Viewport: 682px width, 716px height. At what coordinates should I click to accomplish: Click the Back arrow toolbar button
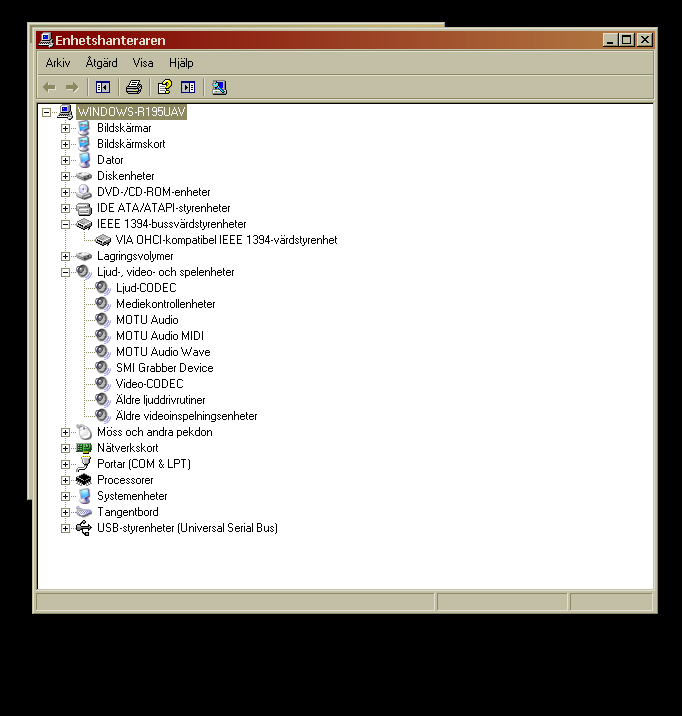(x=49, y=87)
